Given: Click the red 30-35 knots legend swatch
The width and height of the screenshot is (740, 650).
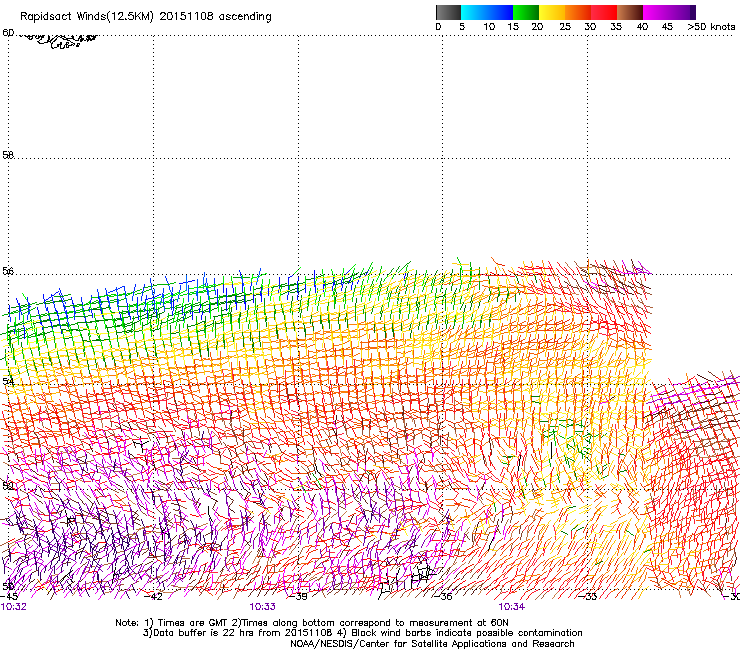Looking at the screenshot, I should [x=604, y=12].
